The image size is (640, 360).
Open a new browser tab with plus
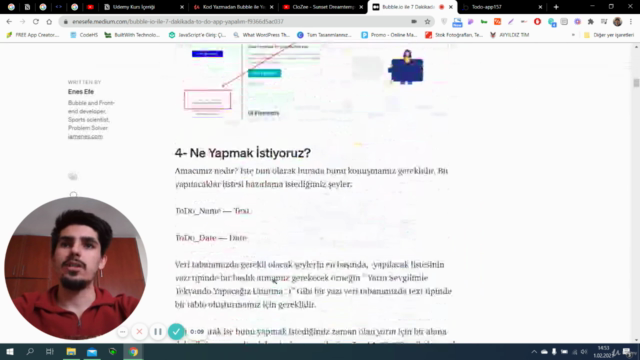pyautogui.click(x=556, y=7)
